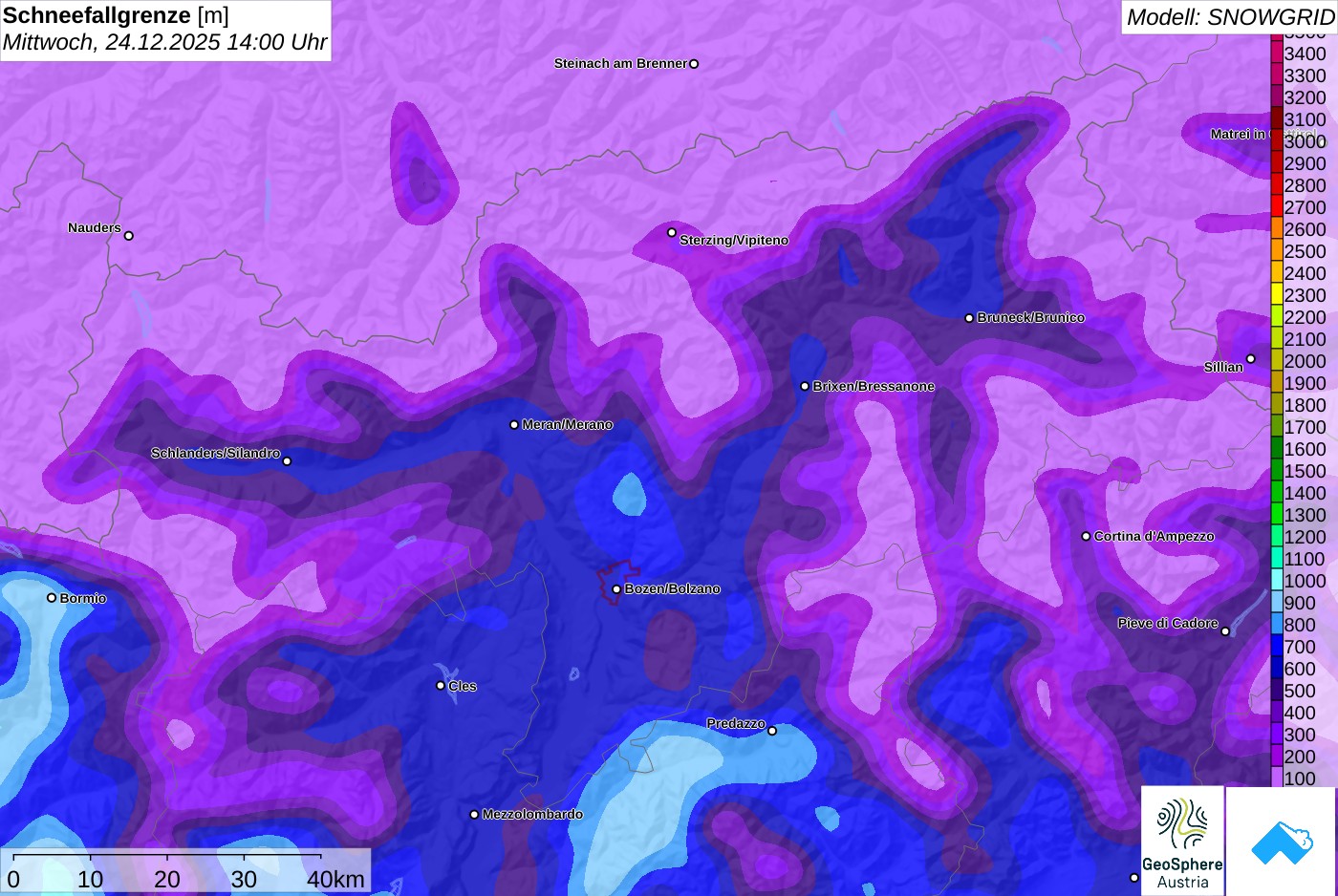Click the Bruneck/Brunico town label
Viewport: 1338px width, 896px height.
(1031, 317)
